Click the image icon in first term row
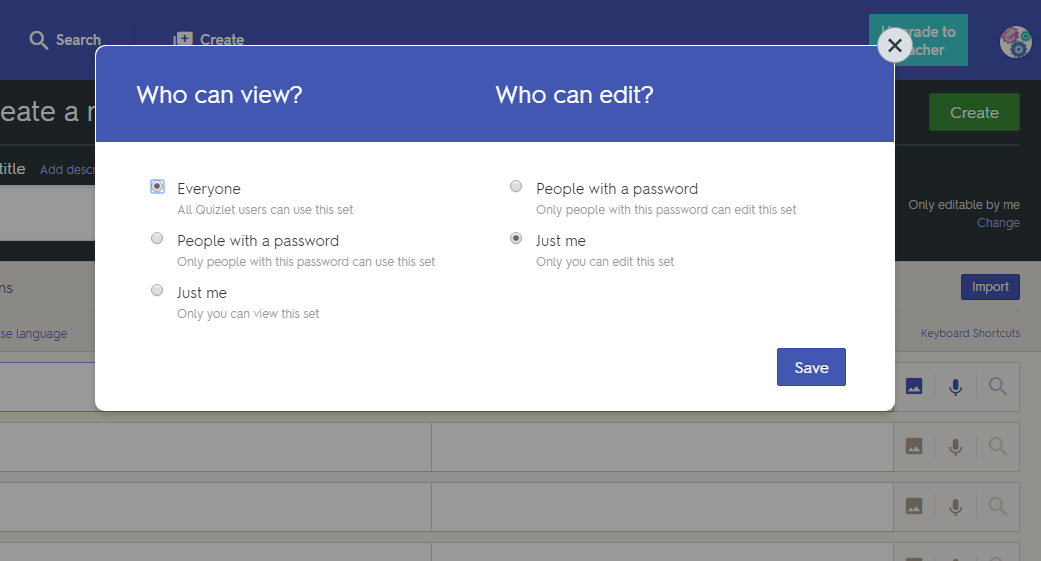The height and width of the screenshot is (561, 1041). [913, 387]
